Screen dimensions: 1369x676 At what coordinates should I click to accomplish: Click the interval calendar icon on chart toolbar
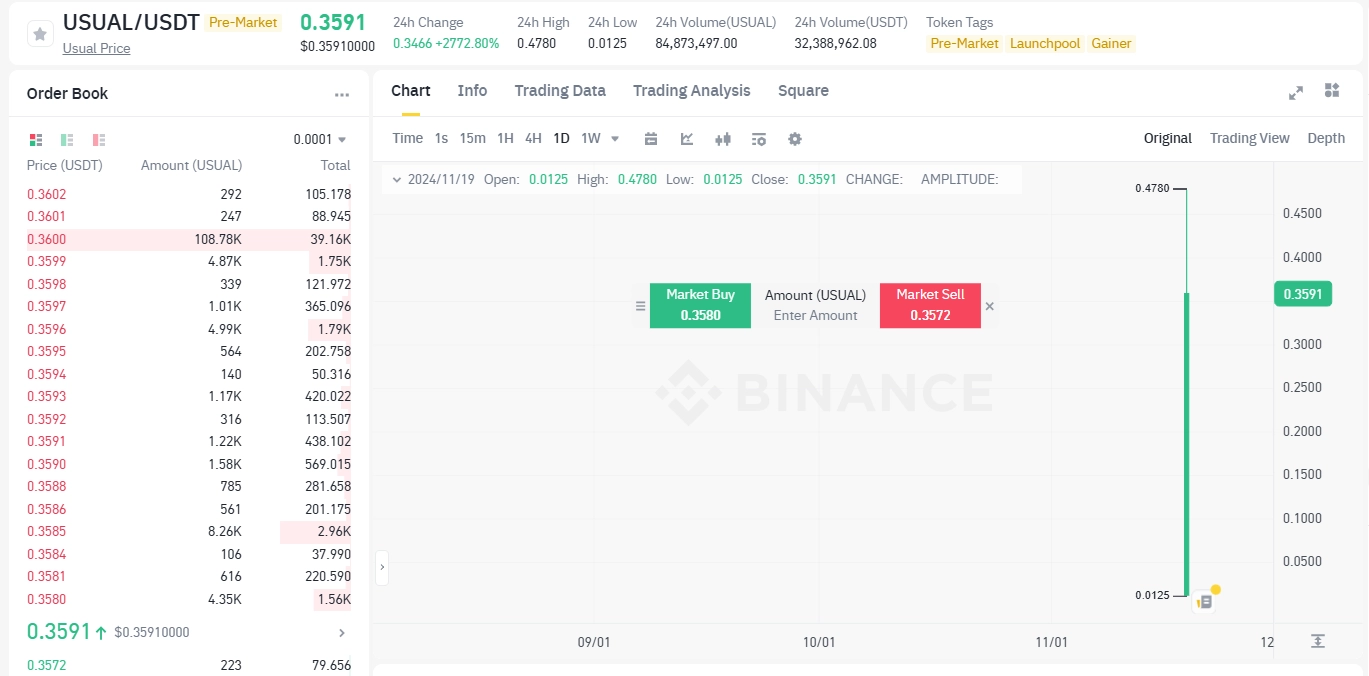click(651, 138)
